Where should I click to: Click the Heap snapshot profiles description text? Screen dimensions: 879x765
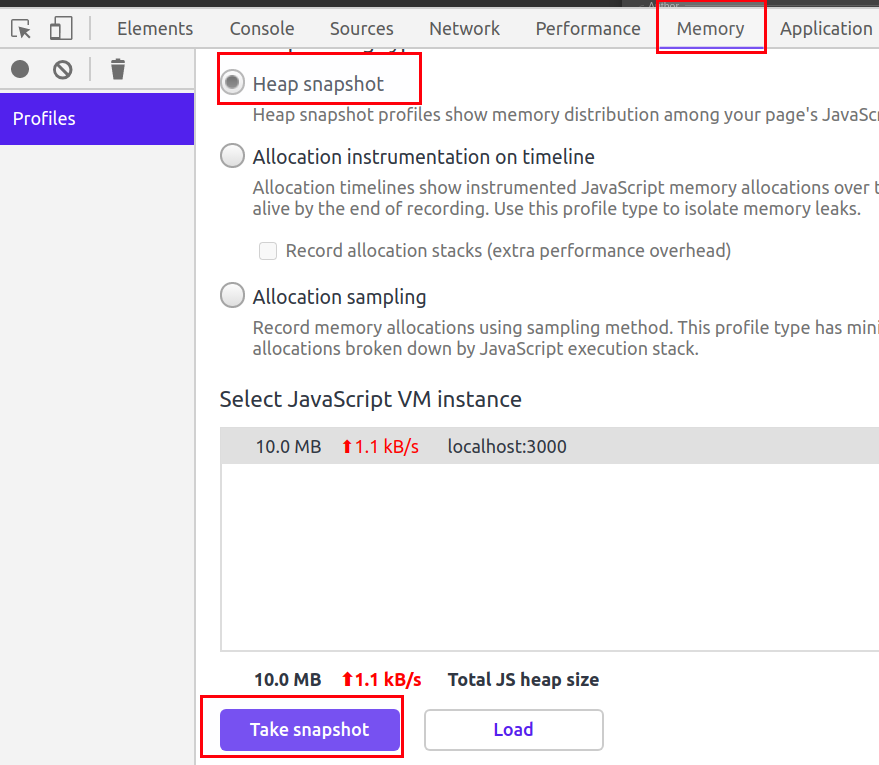566,115
